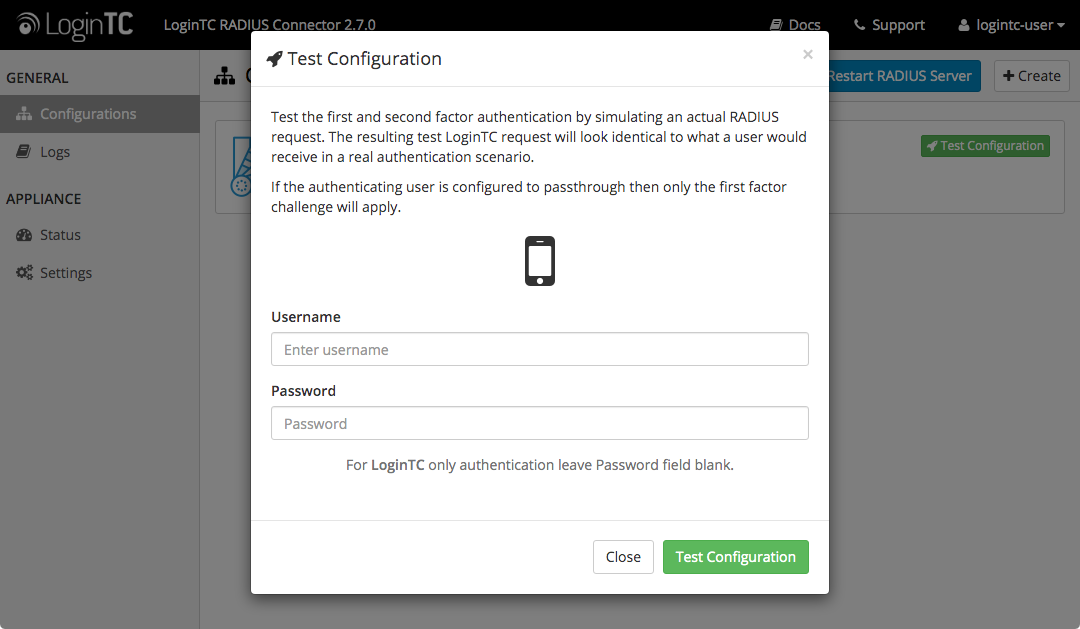Click the green Test Configuration submit button
This screenshot has height=629, width=1080.
coord(736,557)
